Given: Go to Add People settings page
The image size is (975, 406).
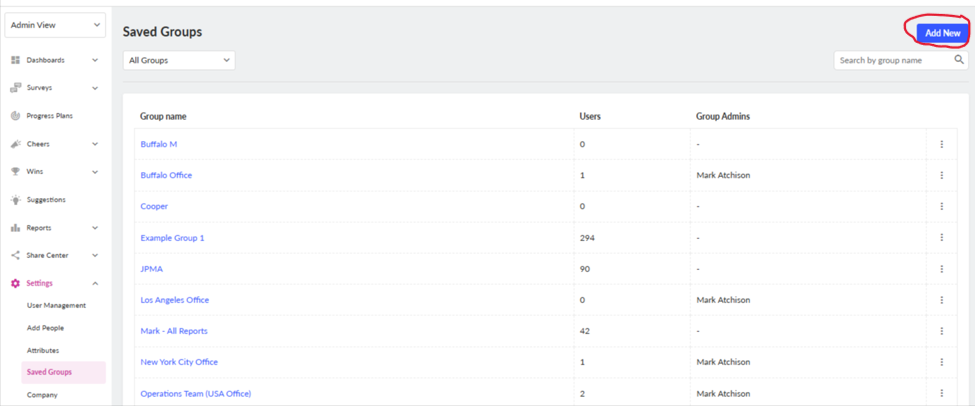Looking at the screenshot, I should tap(45, 328).
